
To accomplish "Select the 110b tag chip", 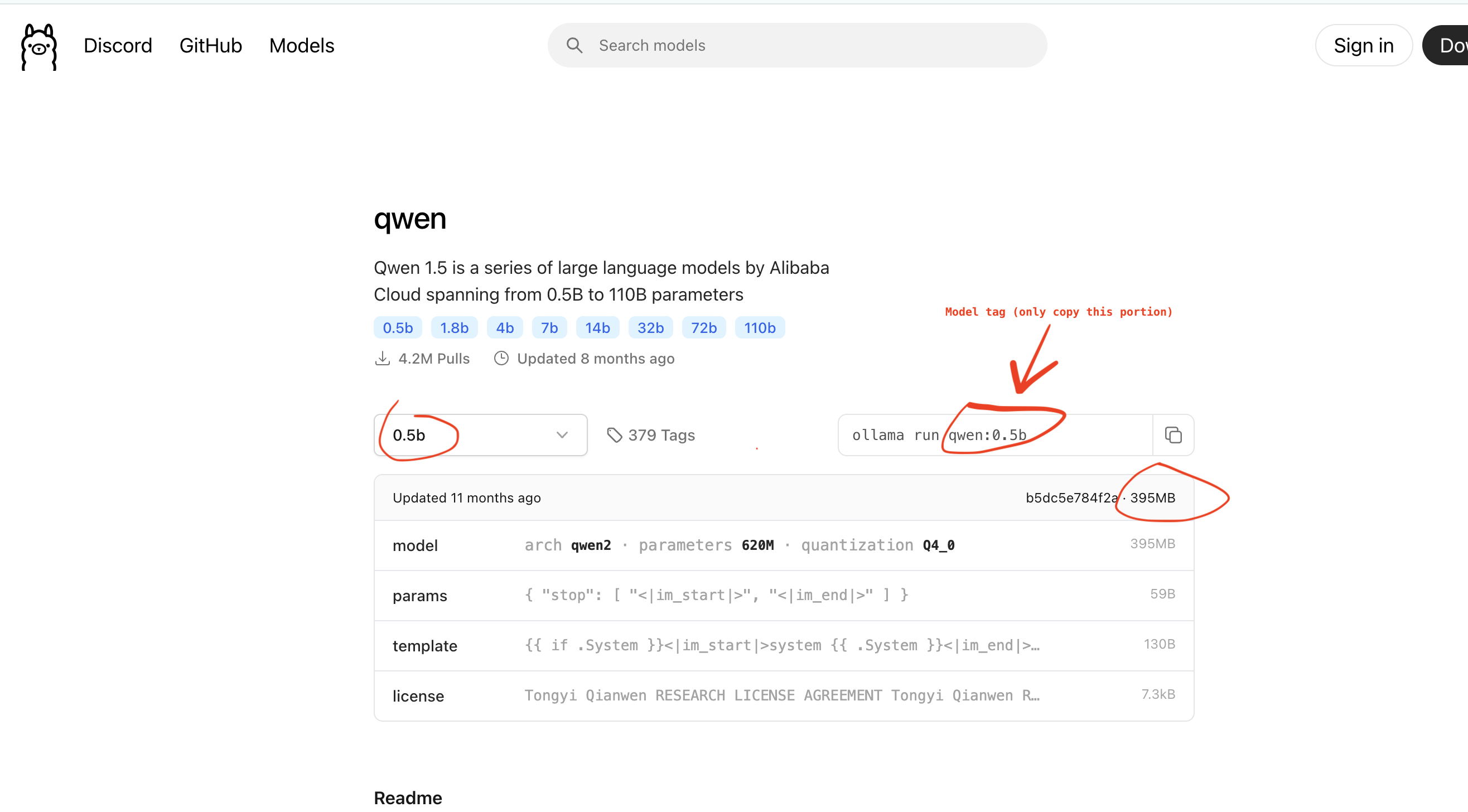I will [760, 328].
